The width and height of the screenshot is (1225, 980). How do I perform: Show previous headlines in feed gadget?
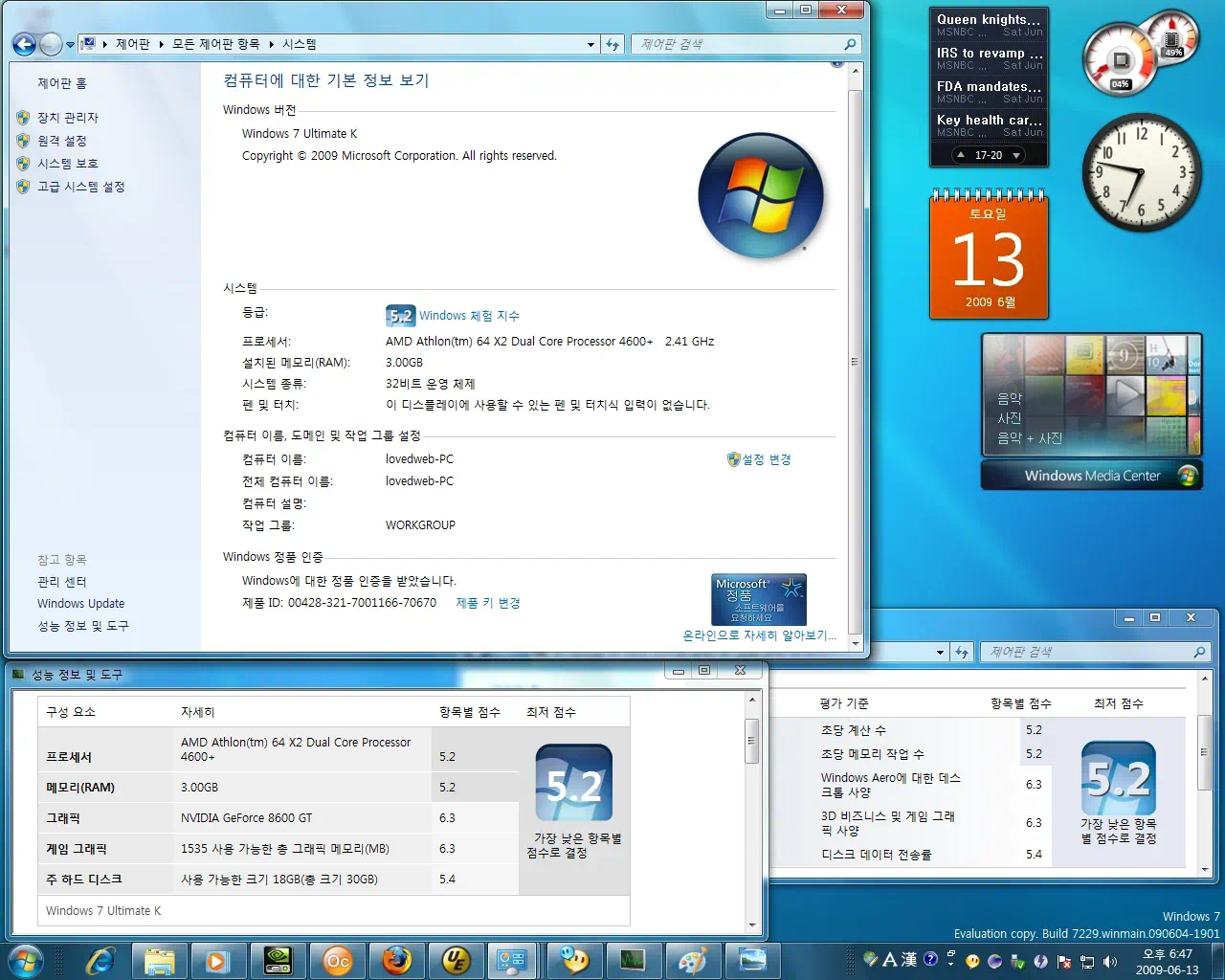(x=961, y=155)
